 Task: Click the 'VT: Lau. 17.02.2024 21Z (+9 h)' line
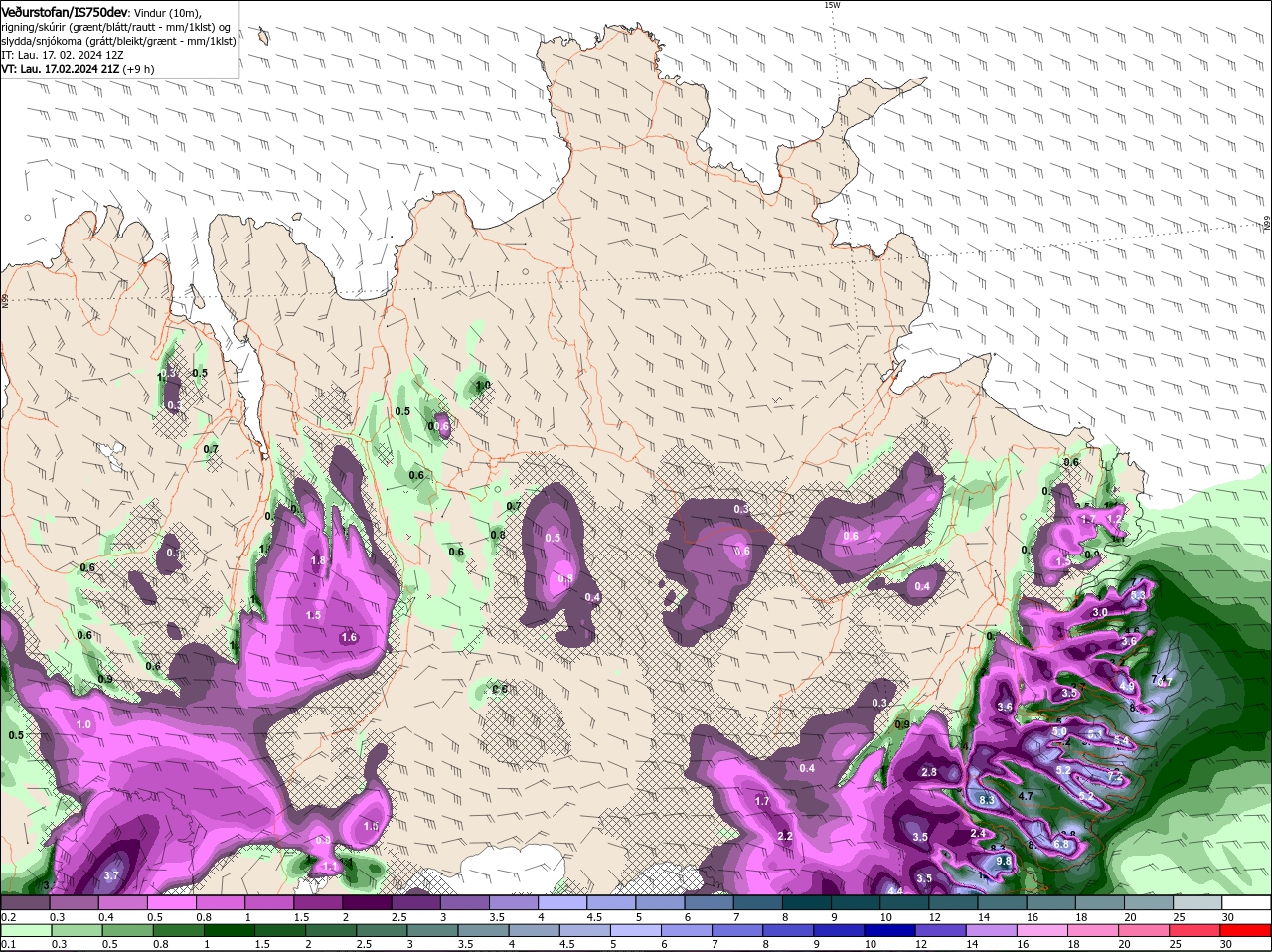point(78,69)
